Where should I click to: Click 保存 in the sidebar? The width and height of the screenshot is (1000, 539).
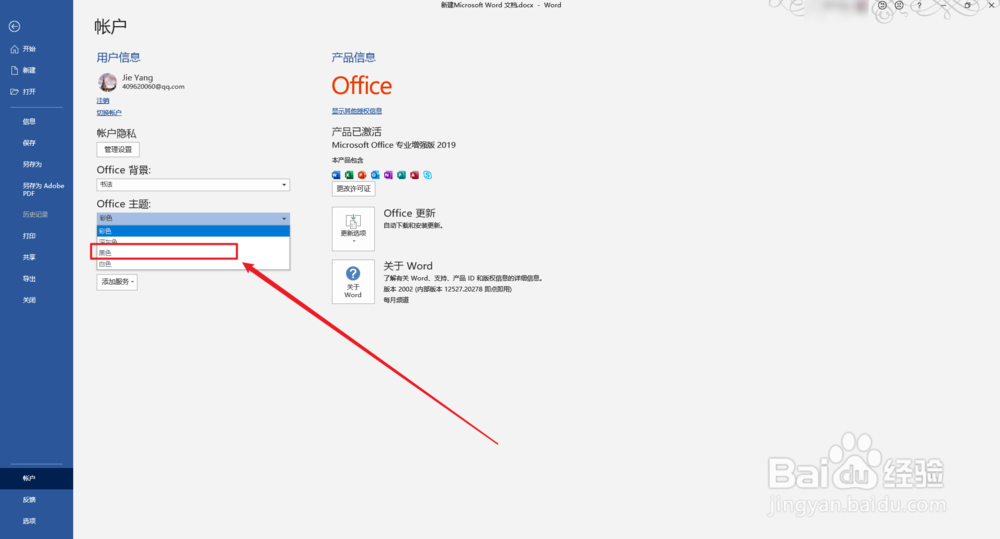pyautogui.click(x=29, y=143)
